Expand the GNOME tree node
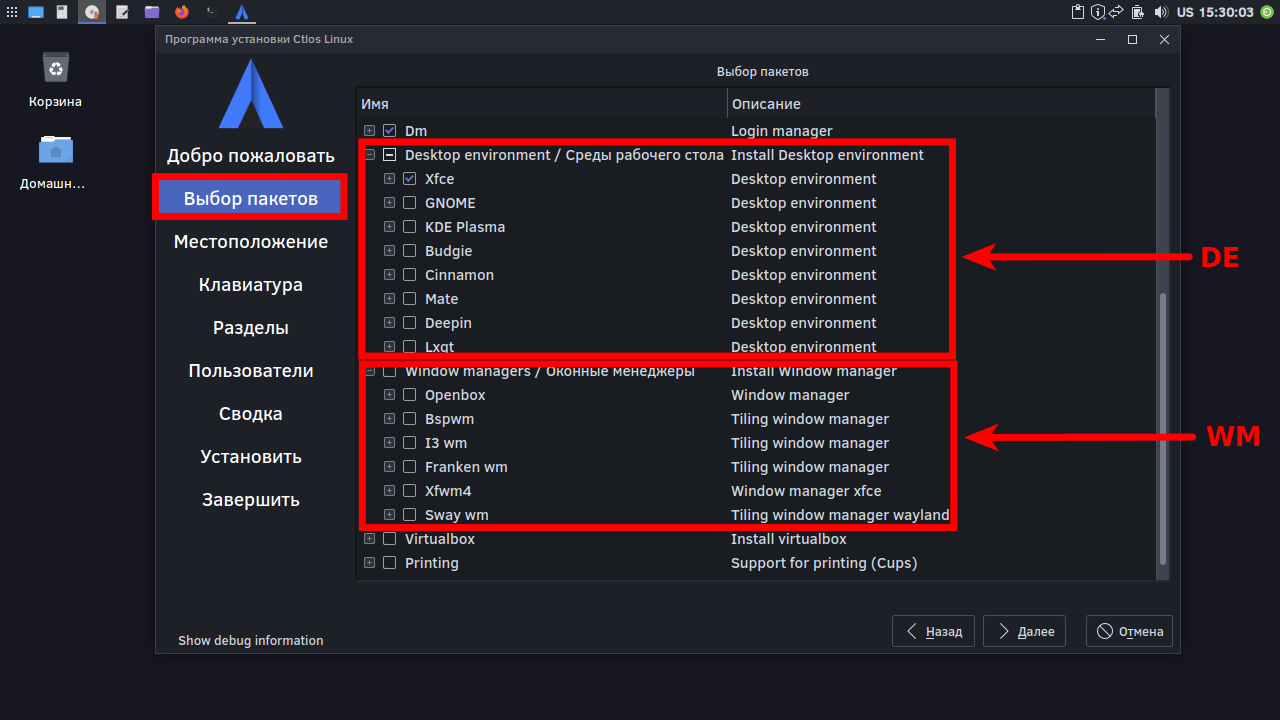Screen dimensions: 1280x720 pyautogui.click(x=390, y=203)
